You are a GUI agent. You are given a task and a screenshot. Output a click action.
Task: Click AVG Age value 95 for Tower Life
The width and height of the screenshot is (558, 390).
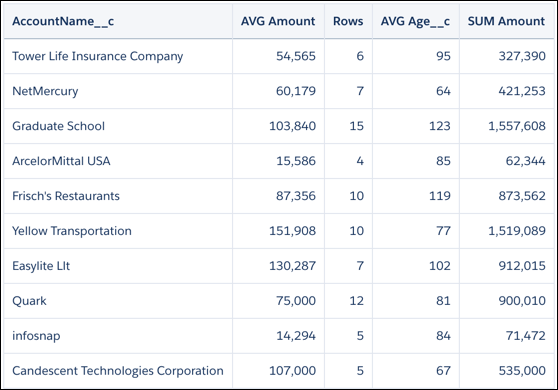443,56
